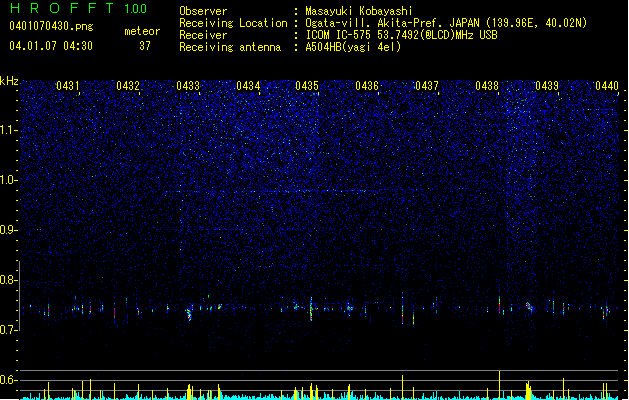Click the 0432 time marker
Image resolution: width=629 pixels, height=400 pixels.
point(128,86)
